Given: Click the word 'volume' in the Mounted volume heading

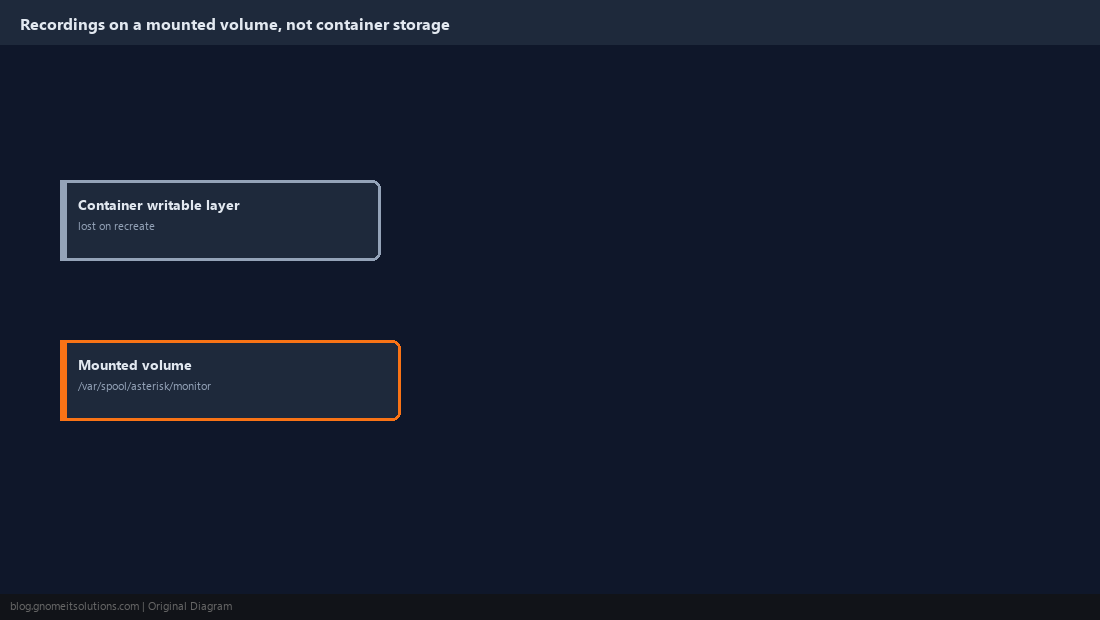Looking at the screenshot, I should [166, 365].
